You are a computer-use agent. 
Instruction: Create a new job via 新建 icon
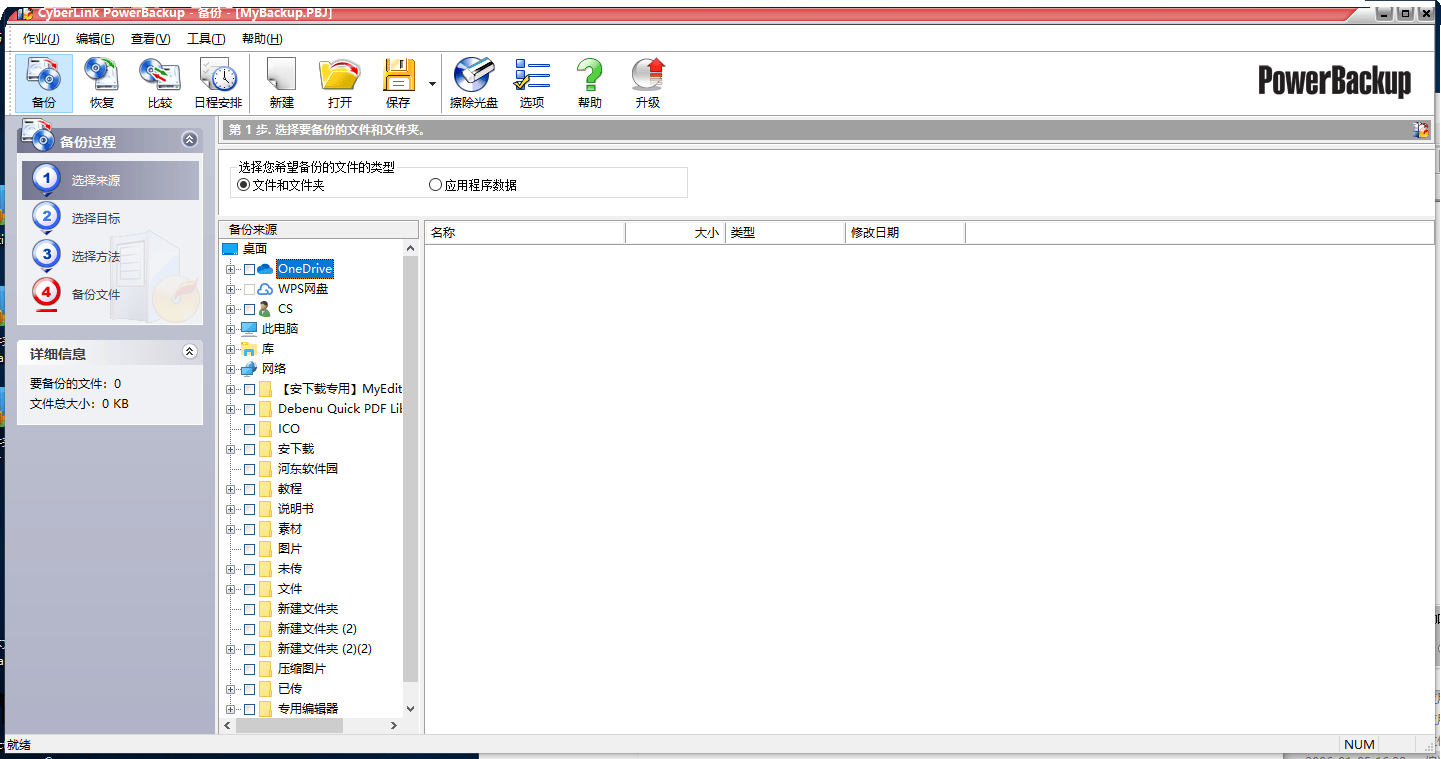[280, 80]
